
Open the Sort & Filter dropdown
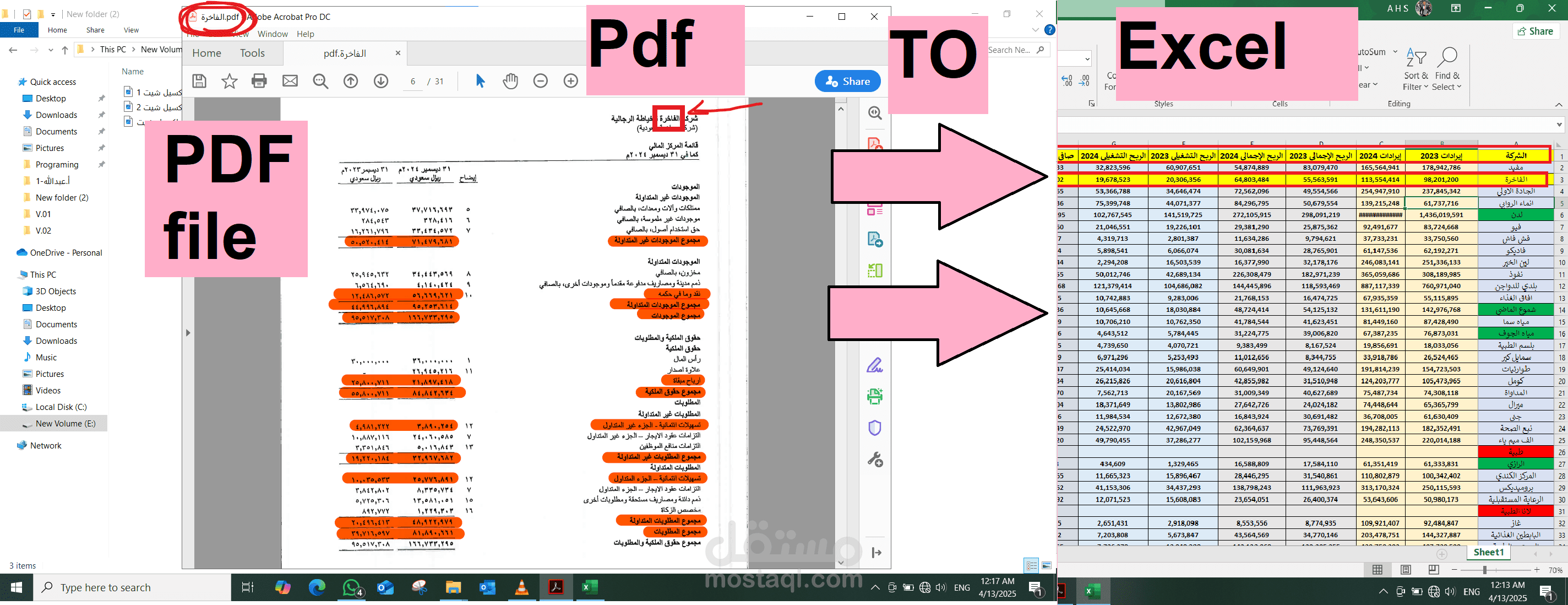tap(1416, 70)
